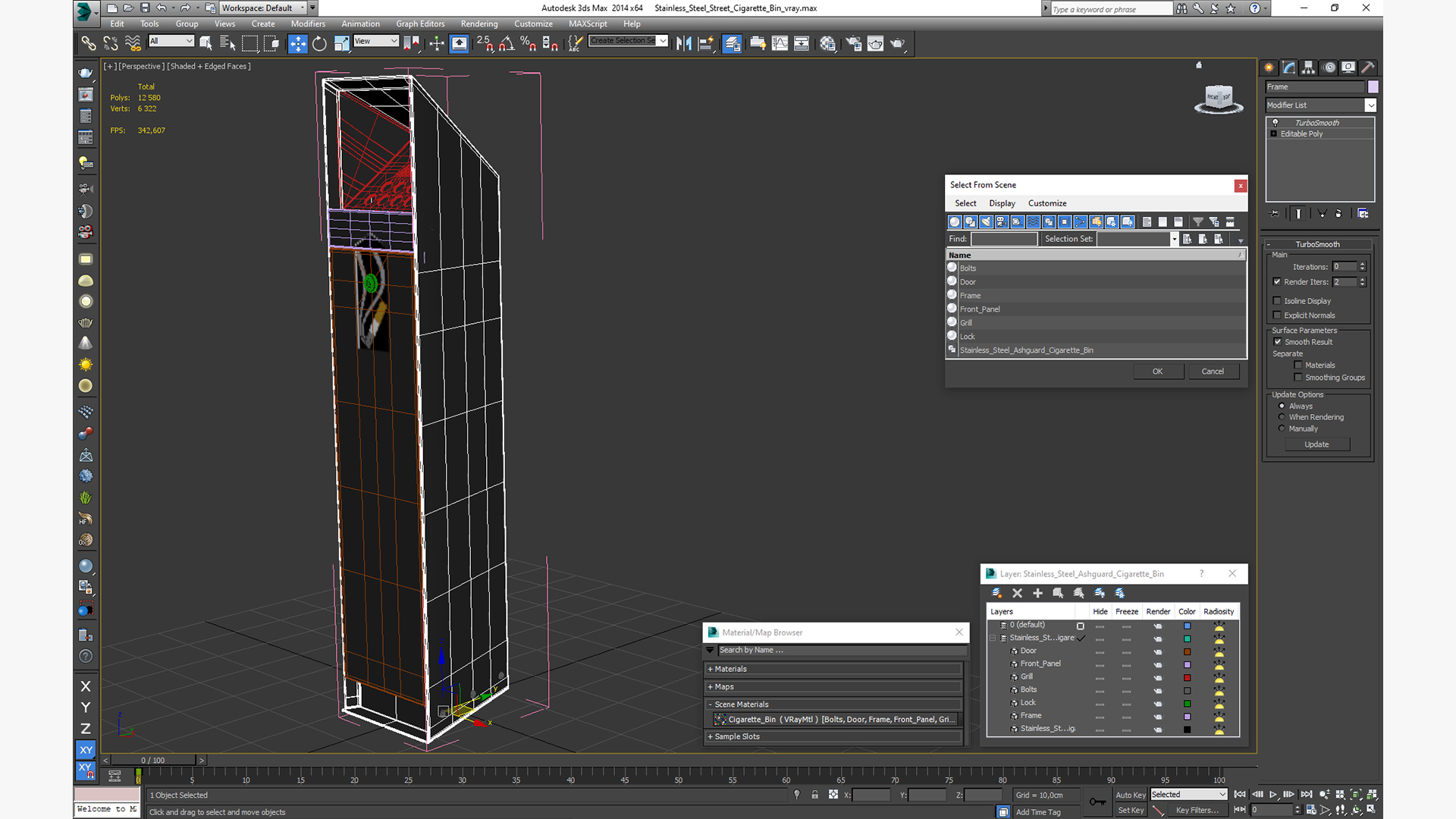Click the TurboSmooth Update button
The width and height of the screenshot is (1456, 819).
(1316, 445)
